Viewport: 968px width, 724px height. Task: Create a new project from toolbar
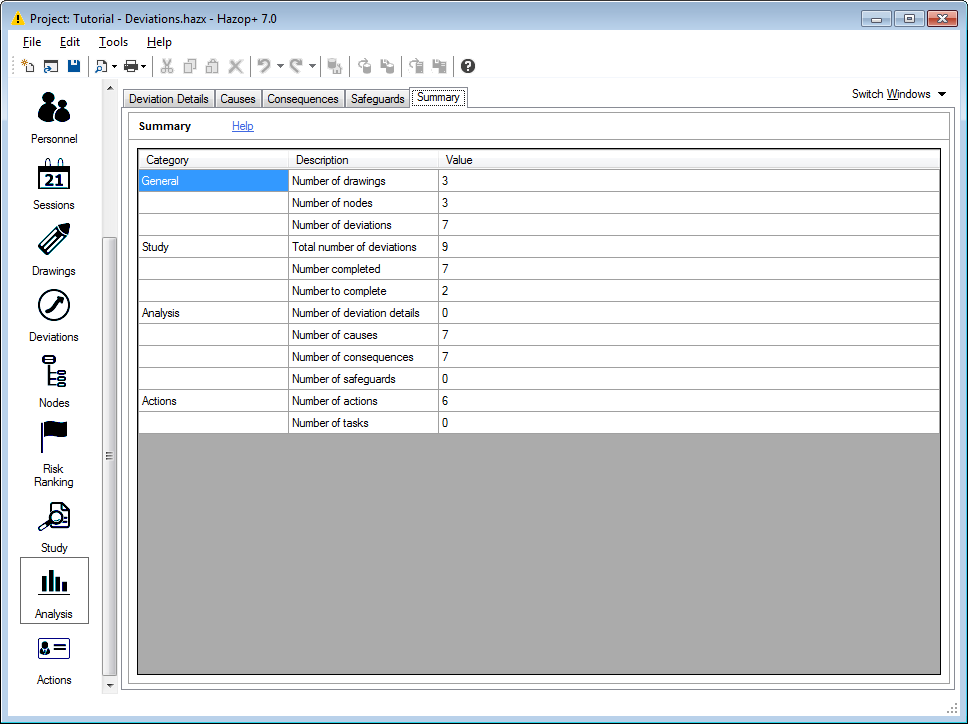tap(28, 66)
